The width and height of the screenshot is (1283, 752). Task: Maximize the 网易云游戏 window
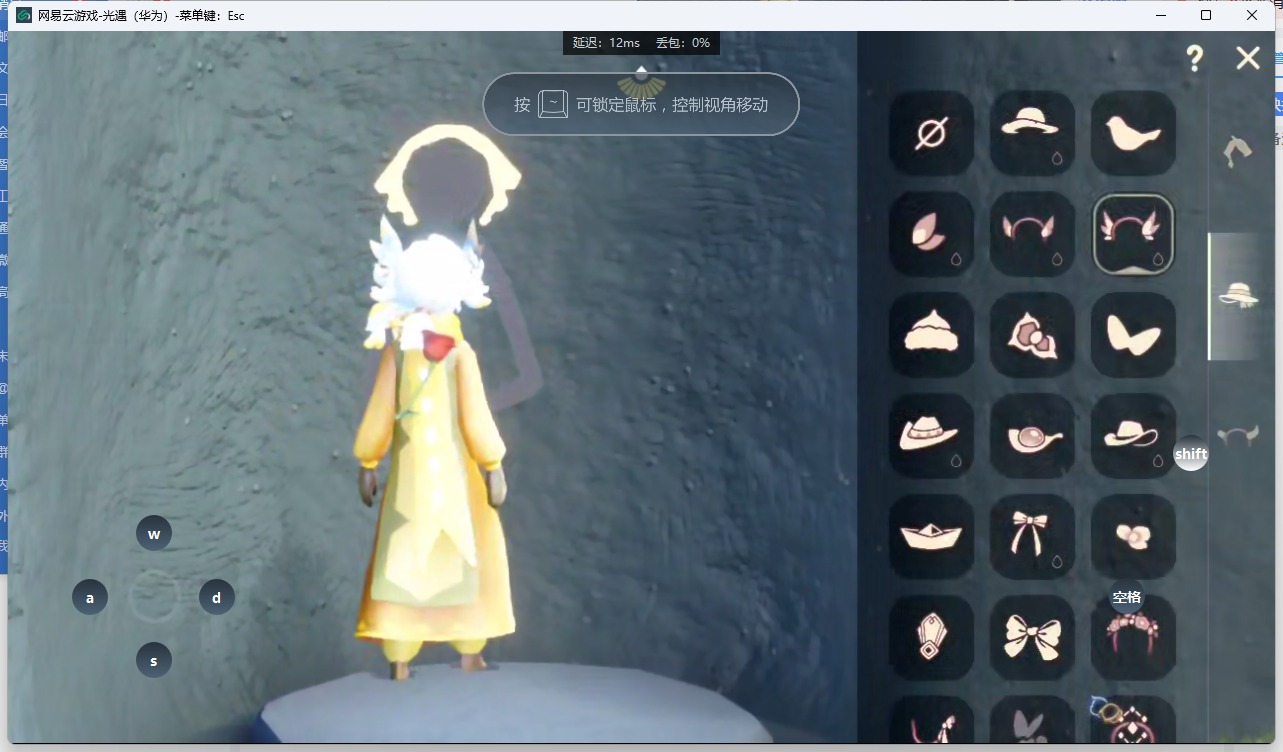click(x=1206, y=15)
